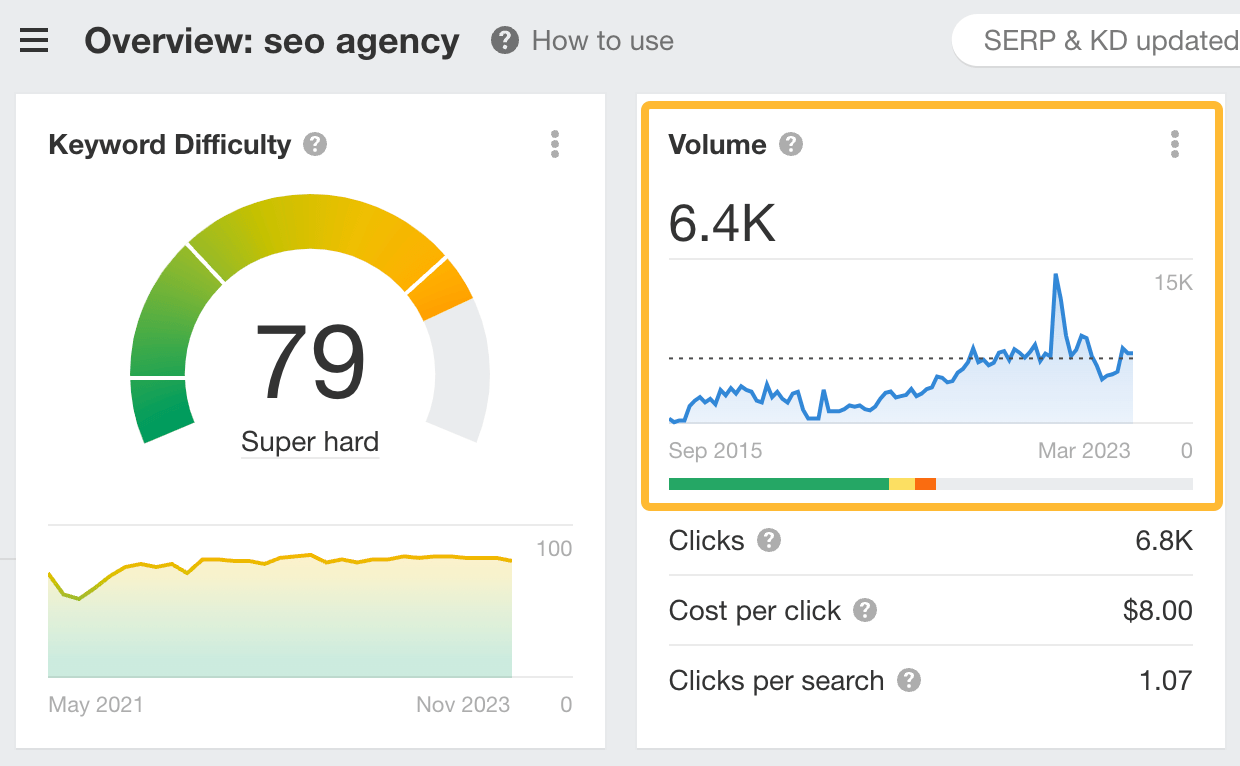Select the Overview: seo agency heading
The image size is (1240, 766).
[272, 41]
